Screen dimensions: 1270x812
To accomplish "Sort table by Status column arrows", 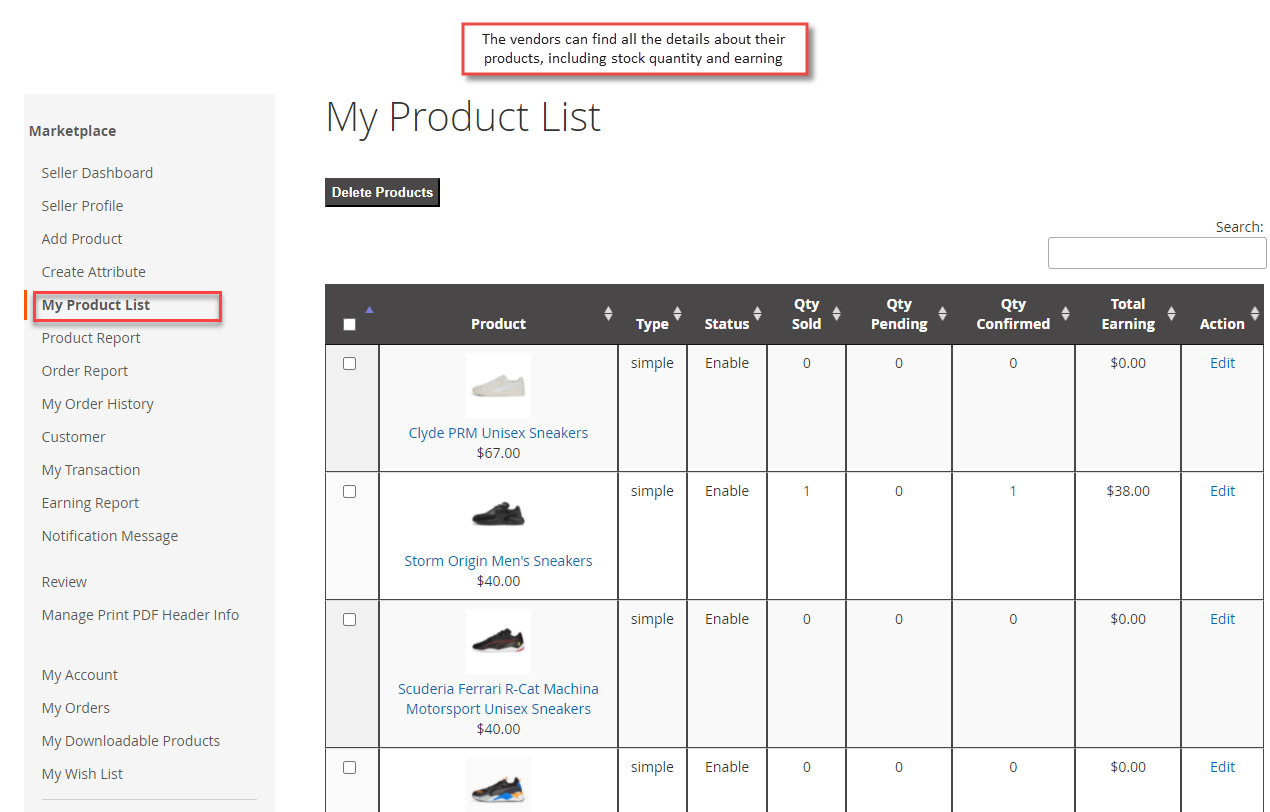I will click(757, 314).
